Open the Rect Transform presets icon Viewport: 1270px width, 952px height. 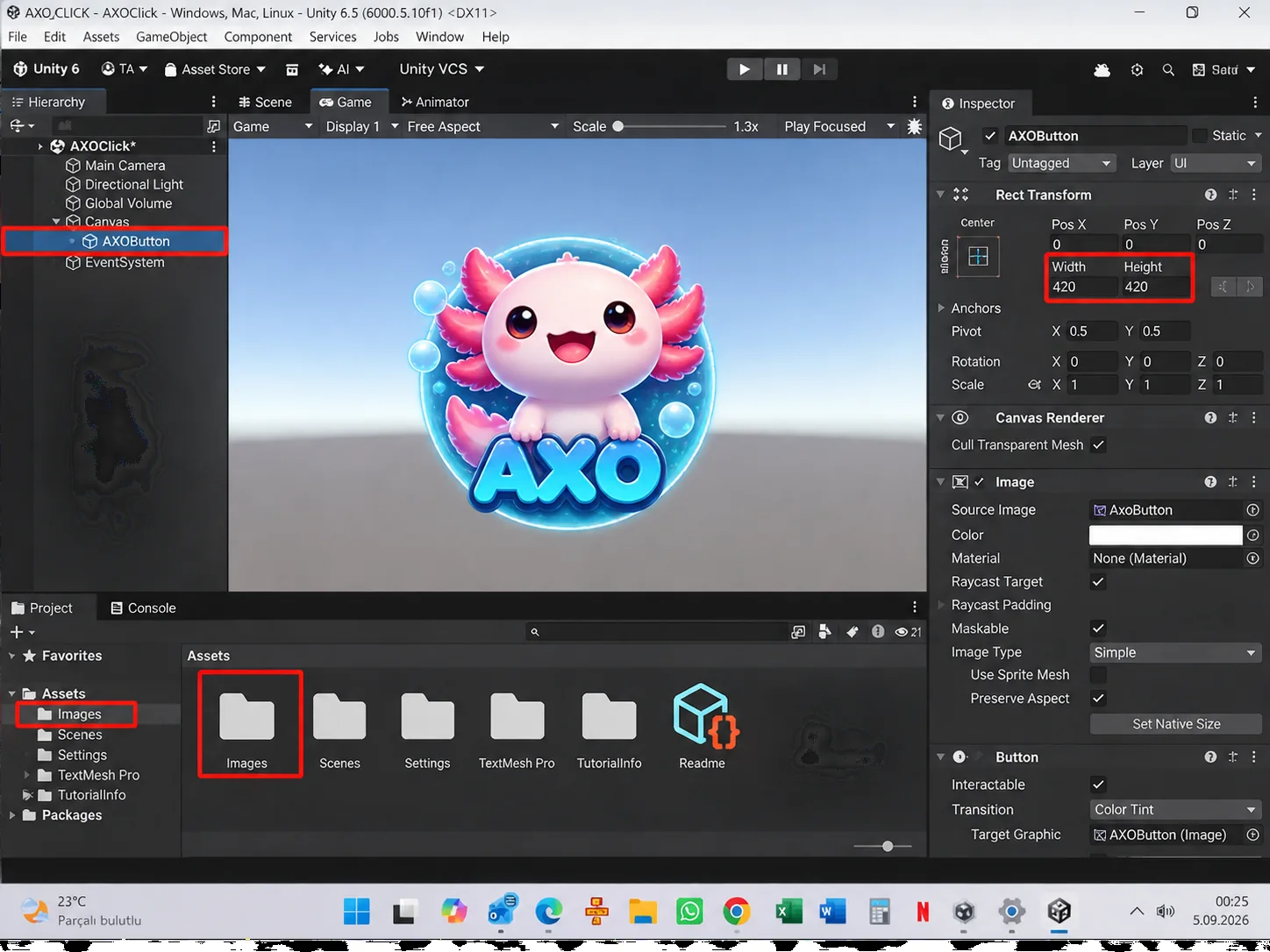coord(1233,195)
